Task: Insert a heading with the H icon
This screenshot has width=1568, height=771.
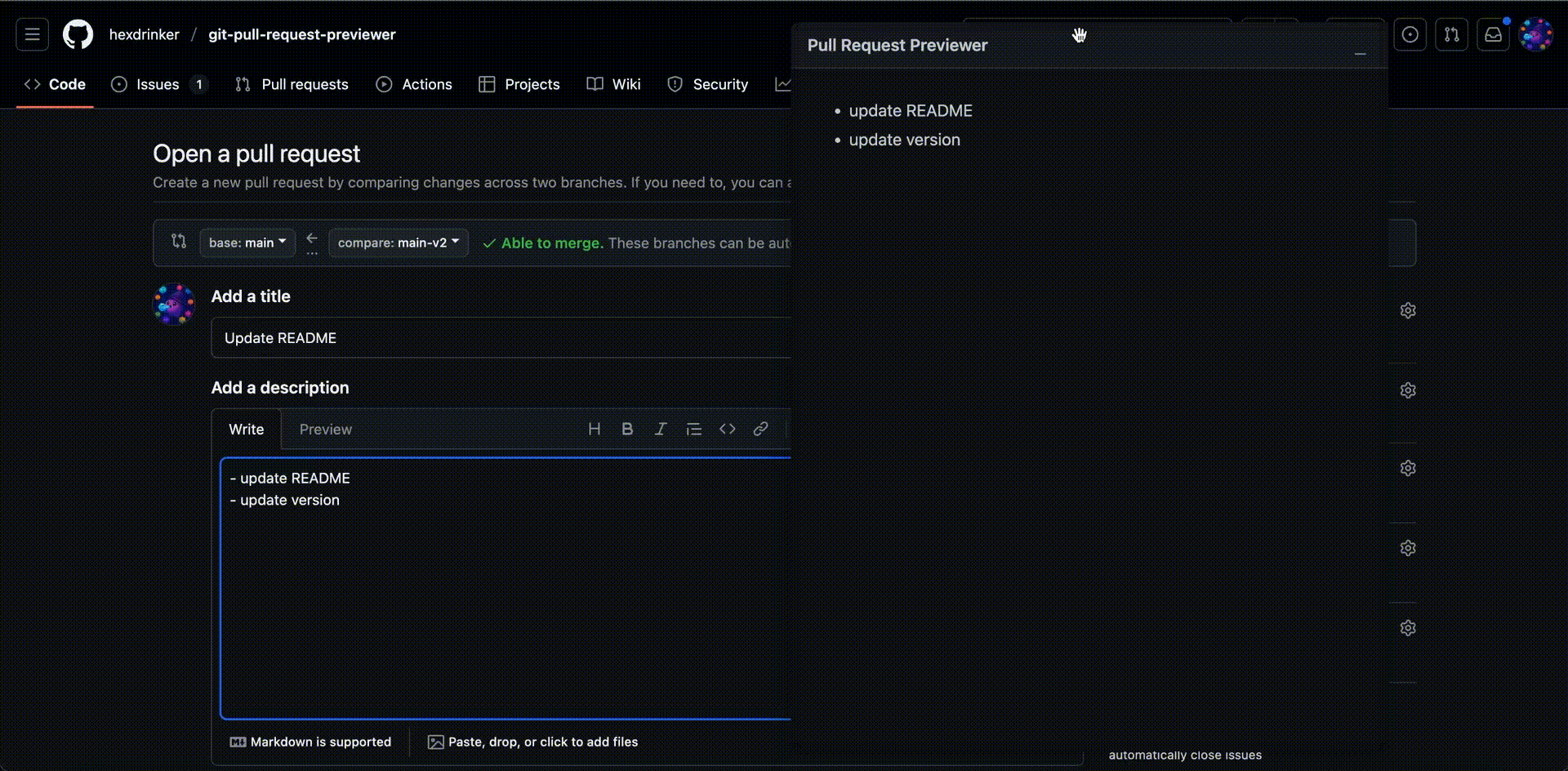Action: tap(595, 429)
